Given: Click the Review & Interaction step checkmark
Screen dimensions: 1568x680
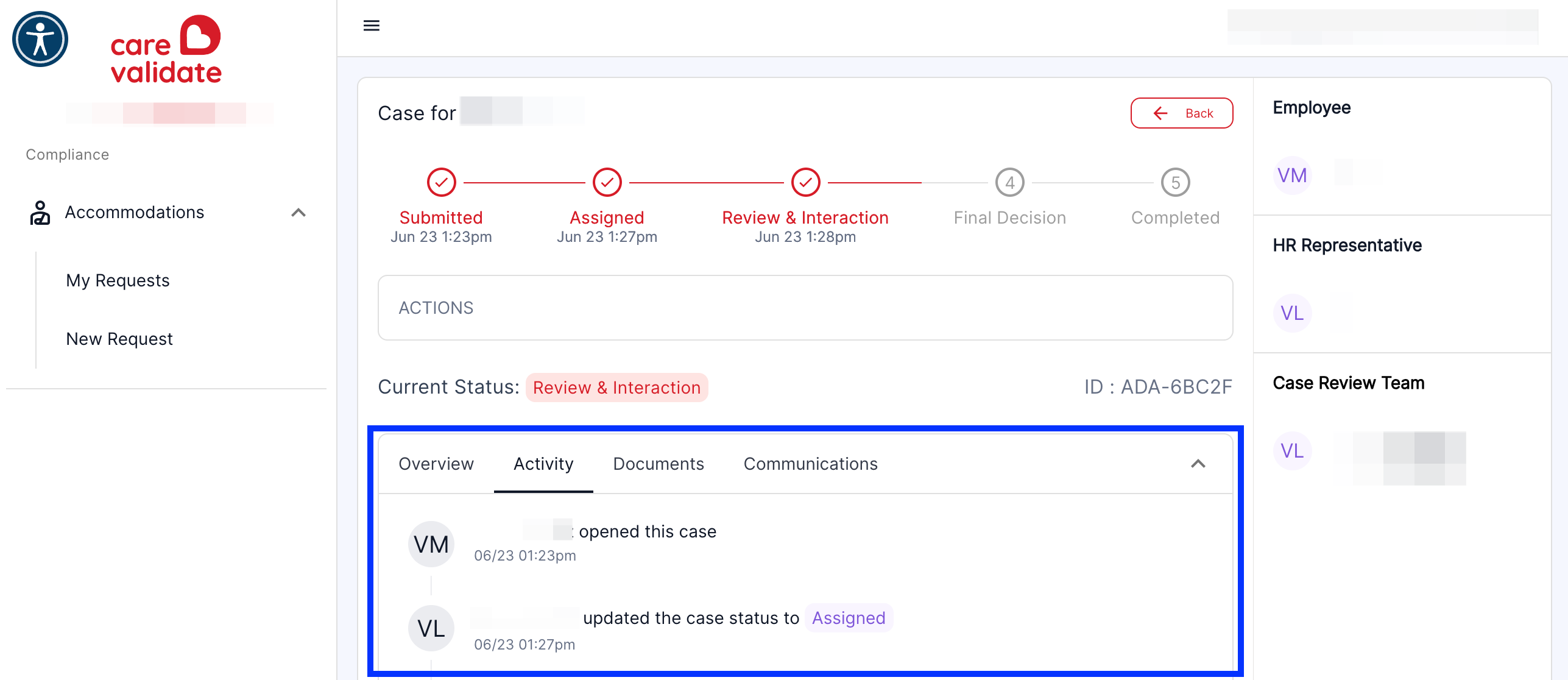Looking at the screenshot, I should [806, 182].
